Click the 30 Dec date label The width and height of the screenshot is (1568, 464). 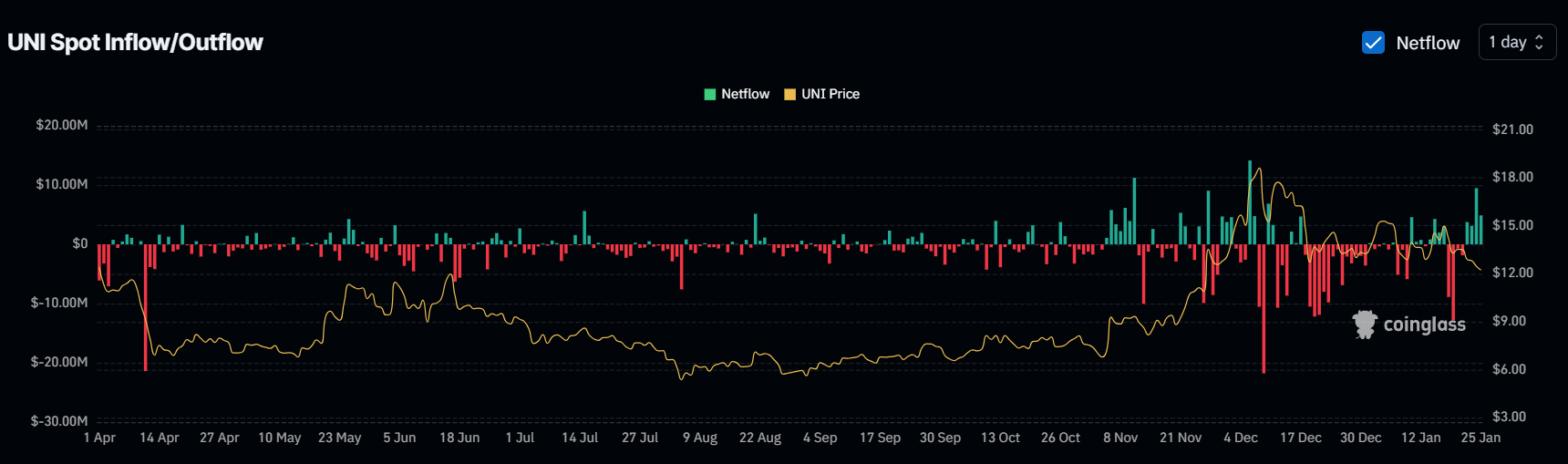[1361, 438]
